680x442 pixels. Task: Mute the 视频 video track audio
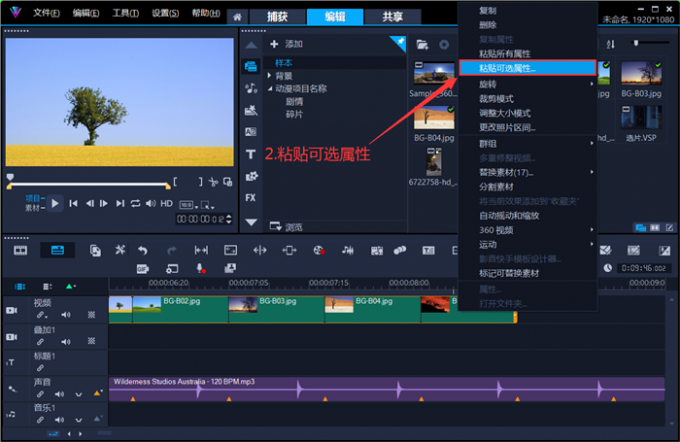pos(66,314)
